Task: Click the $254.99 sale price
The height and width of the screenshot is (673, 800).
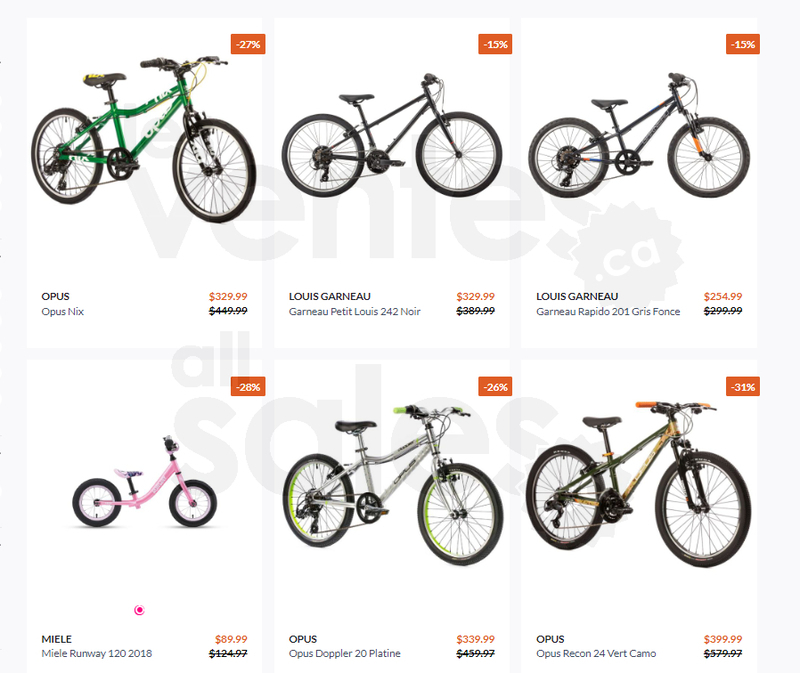Action: coord(723,296)
